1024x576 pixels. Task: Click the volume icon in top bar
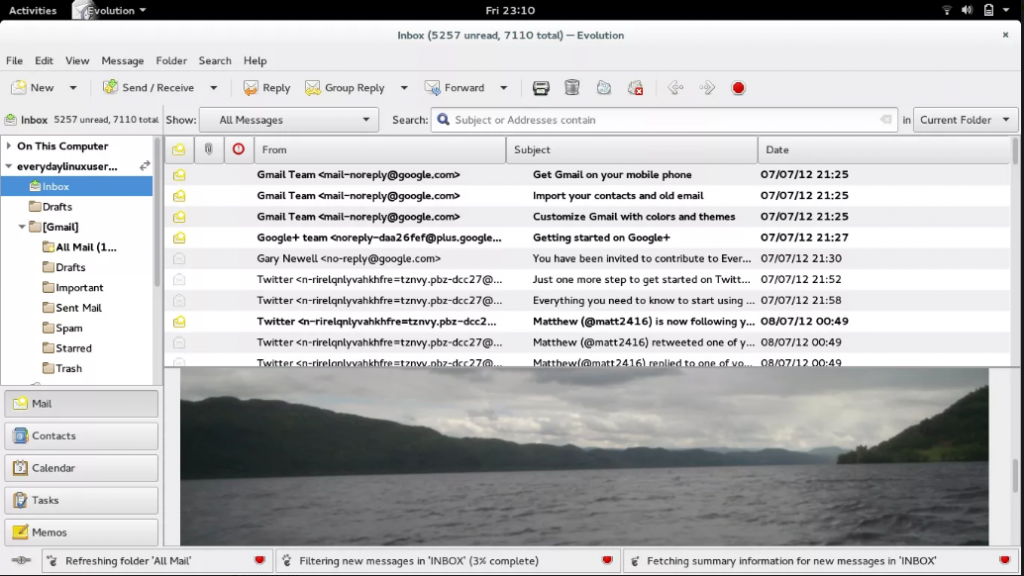point(967,10)
